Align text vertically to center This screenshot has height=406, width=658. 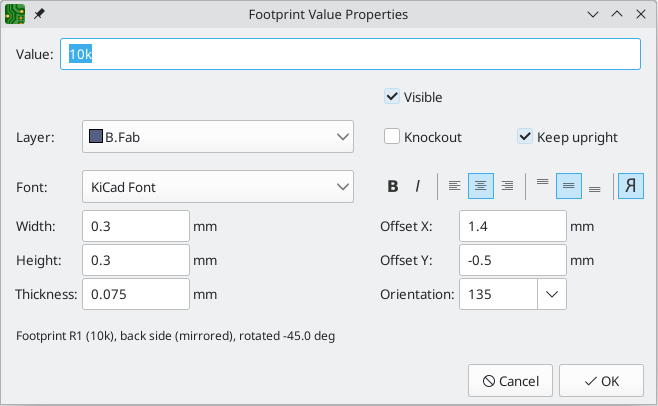568,186
